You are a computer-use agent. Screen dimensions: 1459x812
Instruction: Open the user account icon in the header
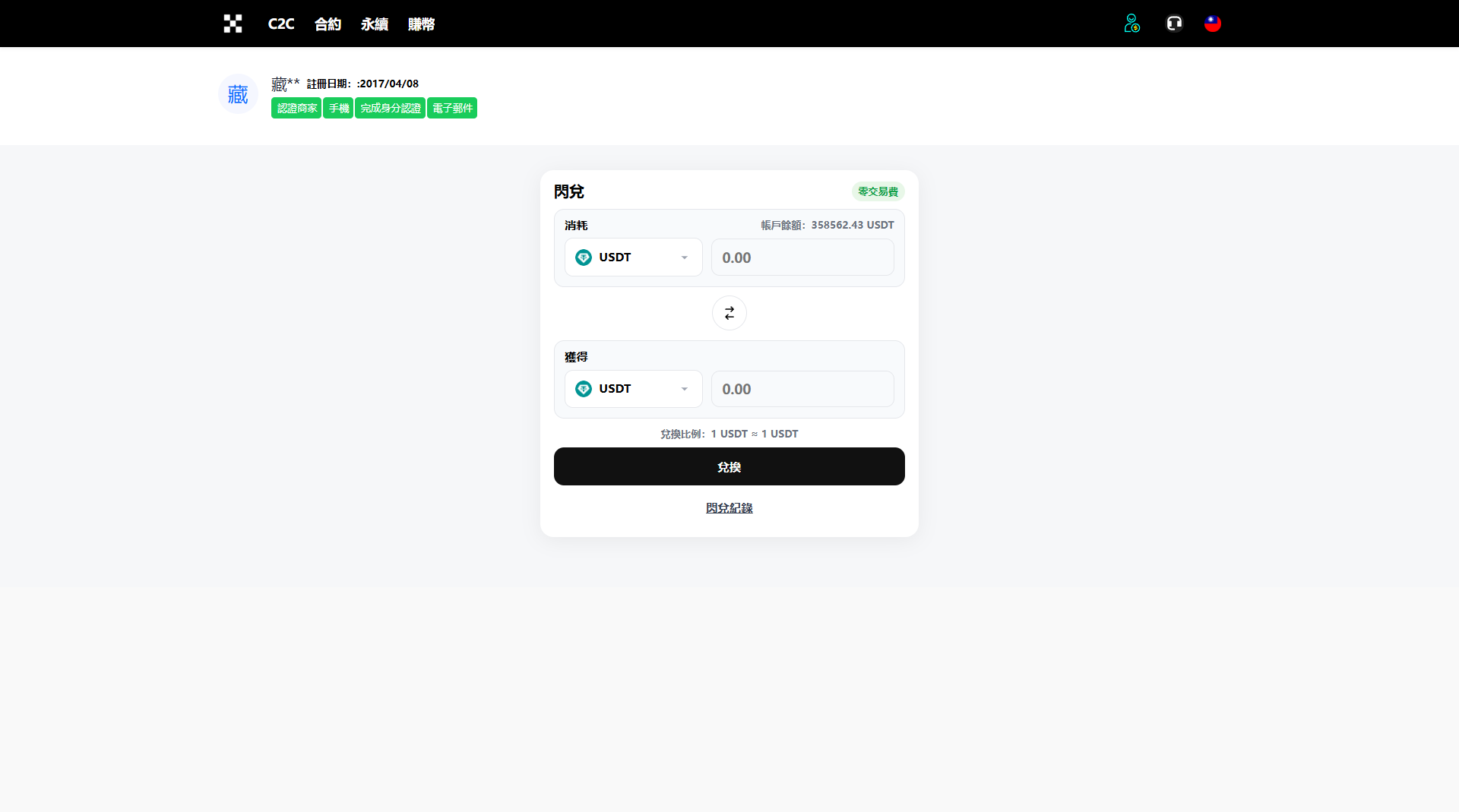tap(1131, 24)
